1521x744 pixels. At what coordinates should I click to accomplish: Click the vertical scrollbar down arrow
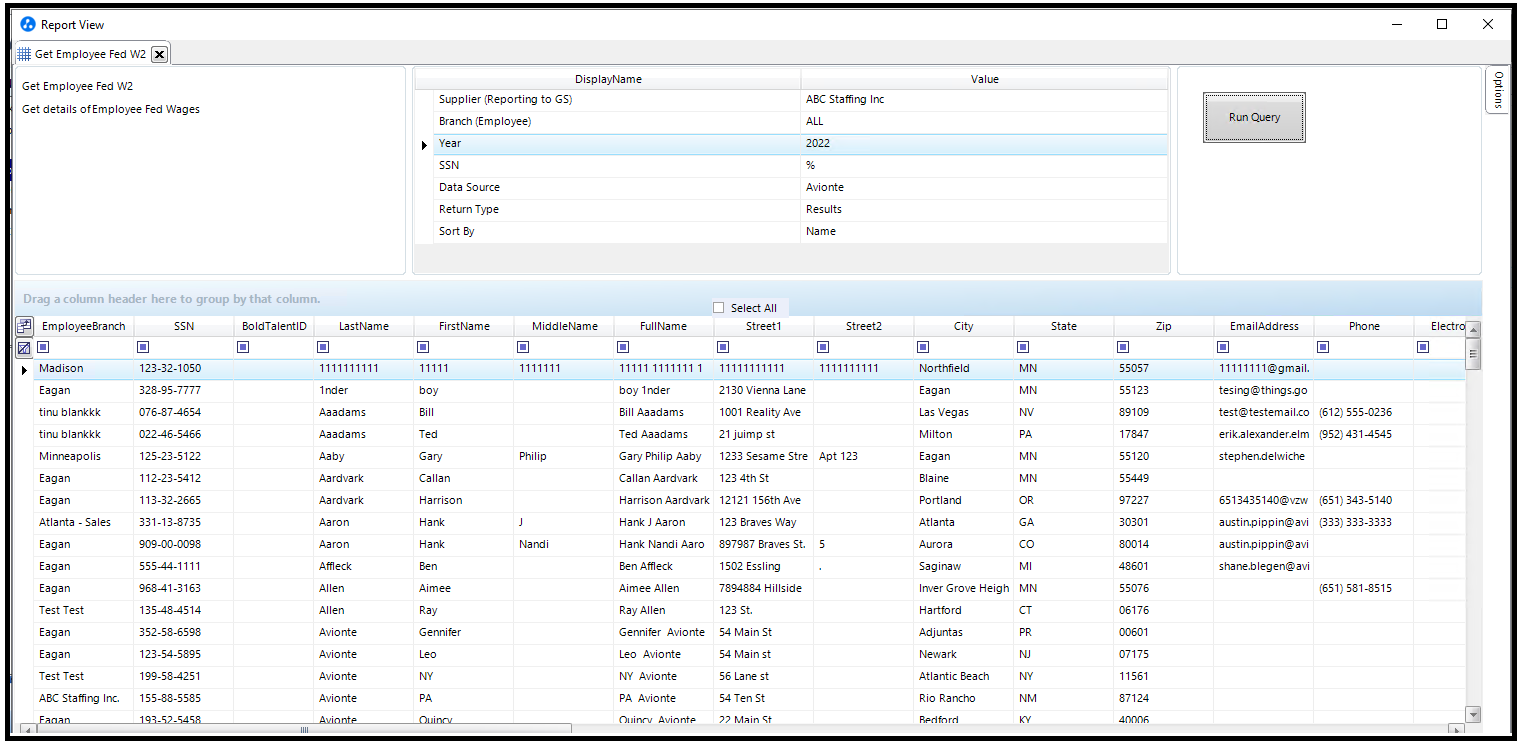1472,714
